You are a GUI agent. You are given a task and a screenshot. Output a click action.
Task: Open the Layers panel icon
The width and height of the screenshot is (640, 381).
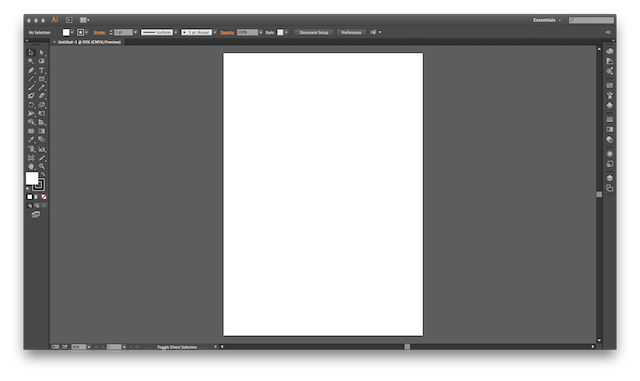pyautogui.click(x=610, y=178)
